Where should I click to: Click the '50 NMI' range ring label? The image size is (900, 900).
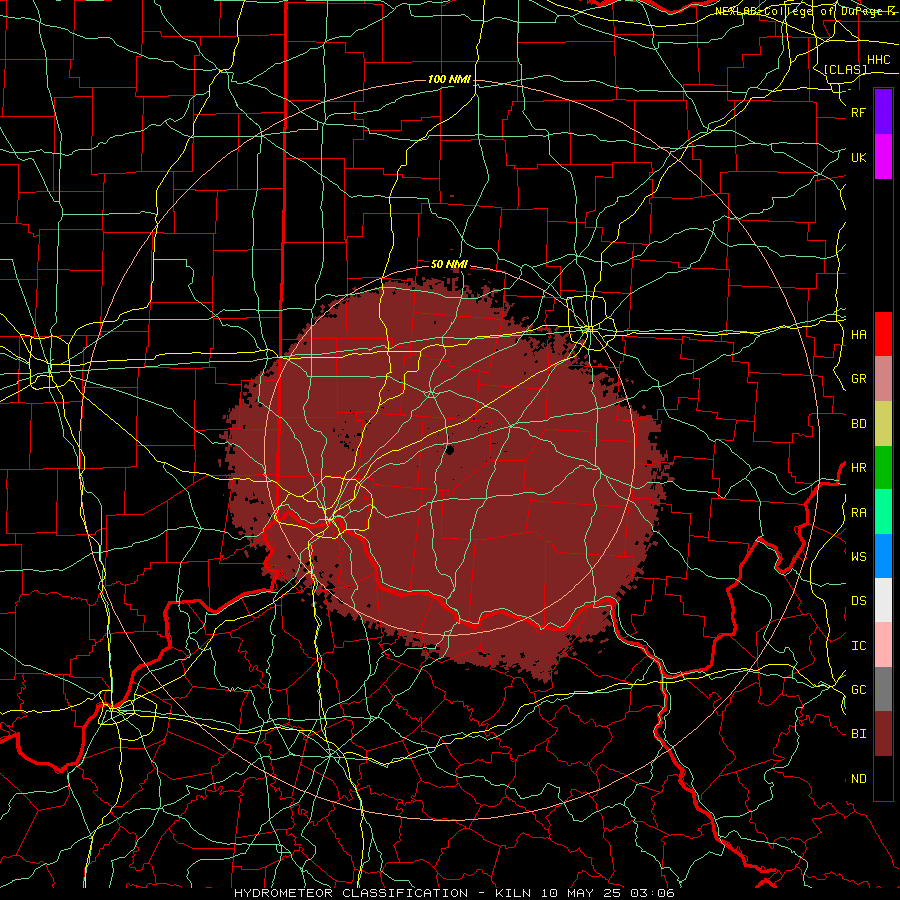click(449, 264)
